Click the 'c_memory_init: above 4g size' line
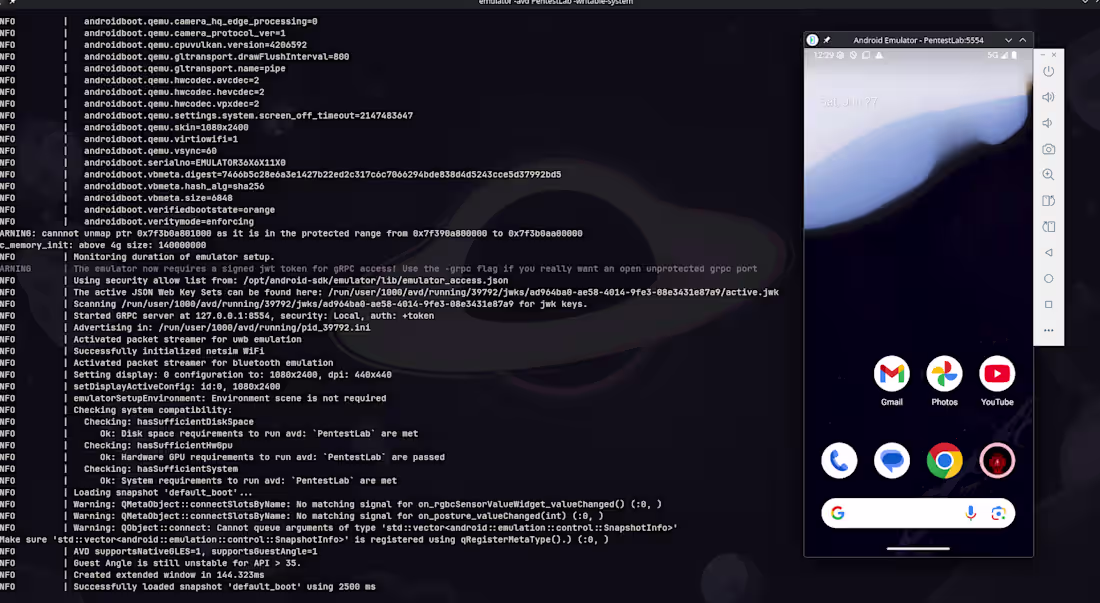This screenshot has width=1100, height=603. 103,245
